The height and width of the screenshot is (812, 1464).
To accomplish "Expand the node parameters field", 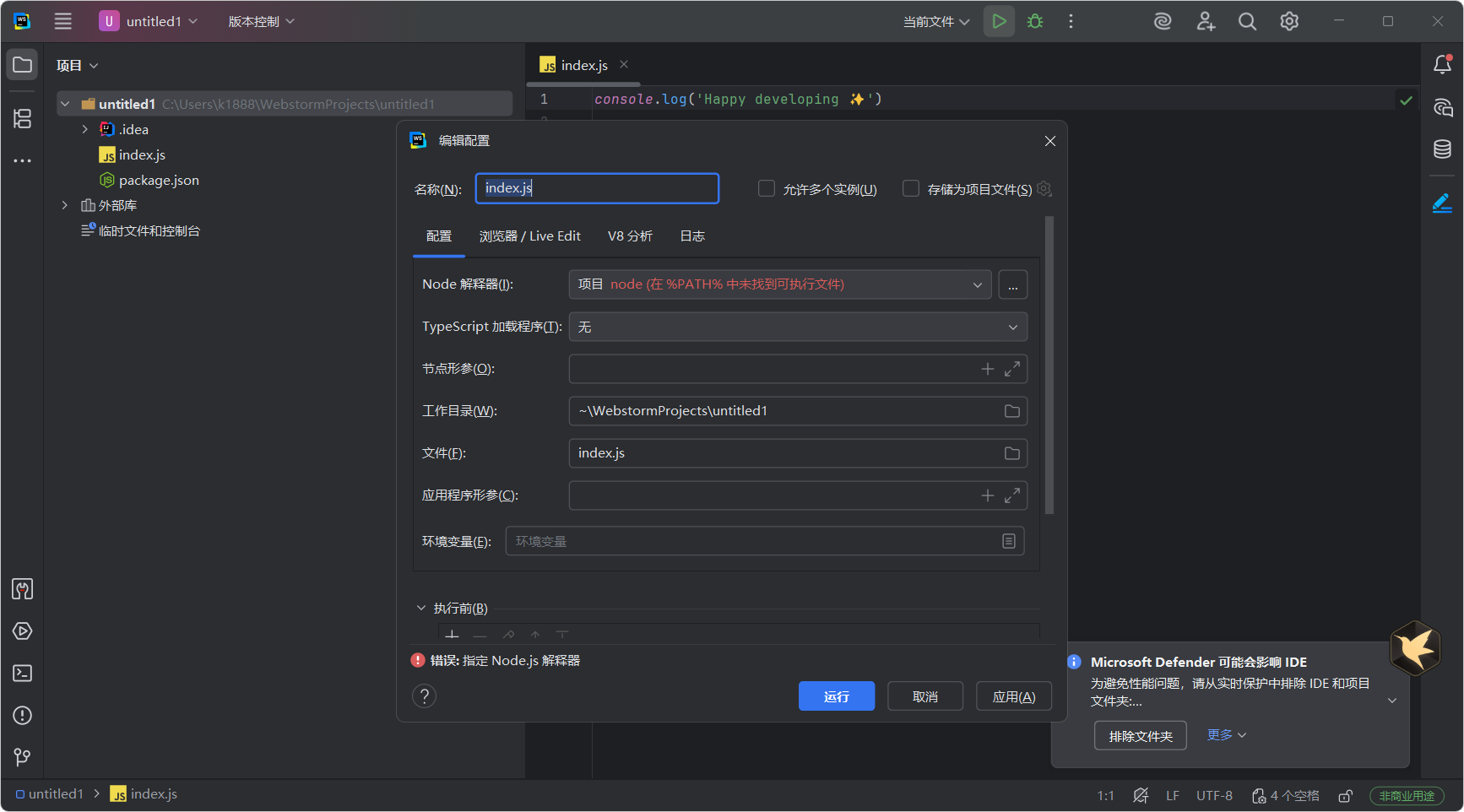I will click(x=1011, y=369).
